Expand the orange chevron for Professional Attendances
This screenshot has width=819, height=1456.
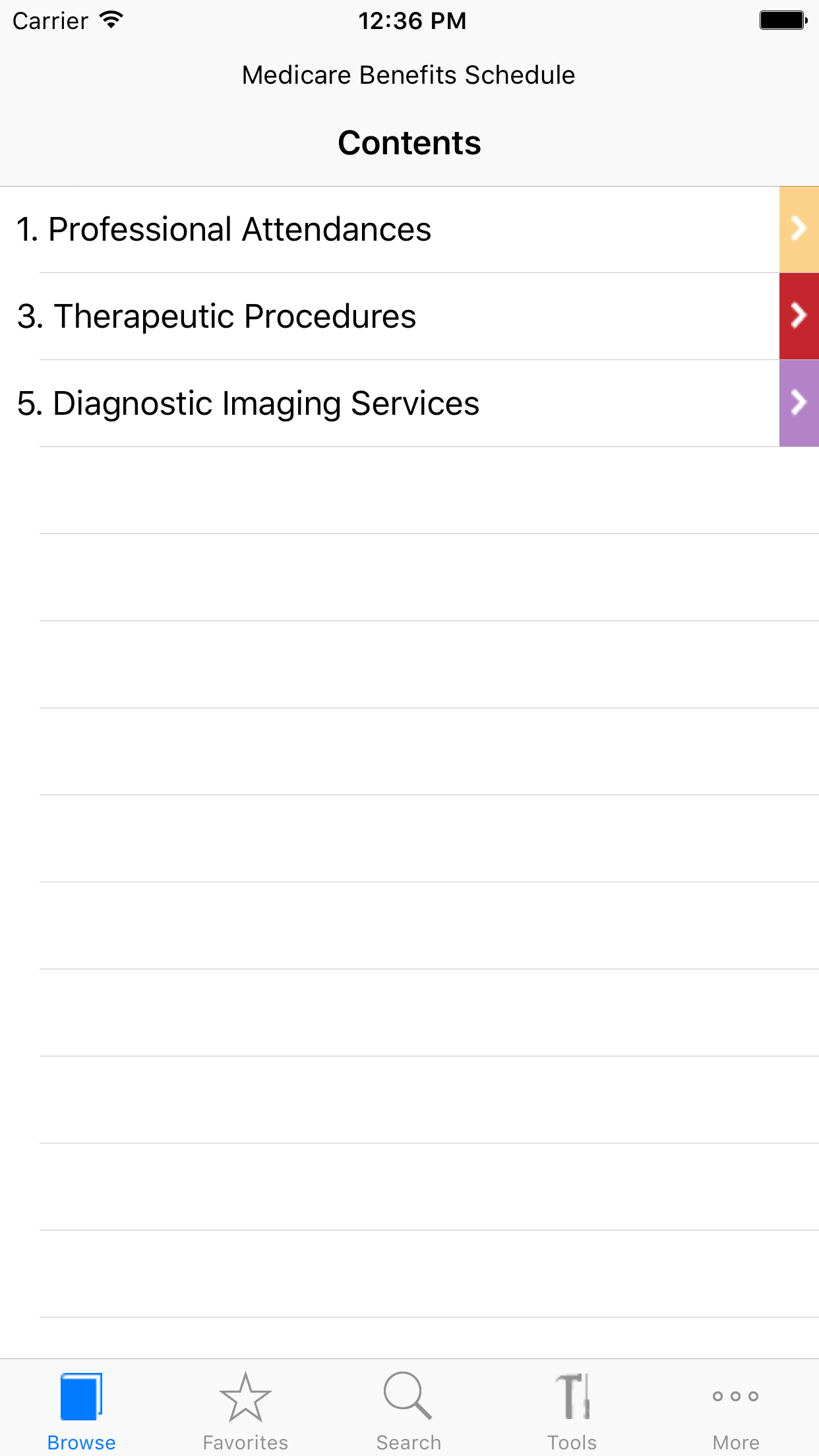tap(799, 229)
